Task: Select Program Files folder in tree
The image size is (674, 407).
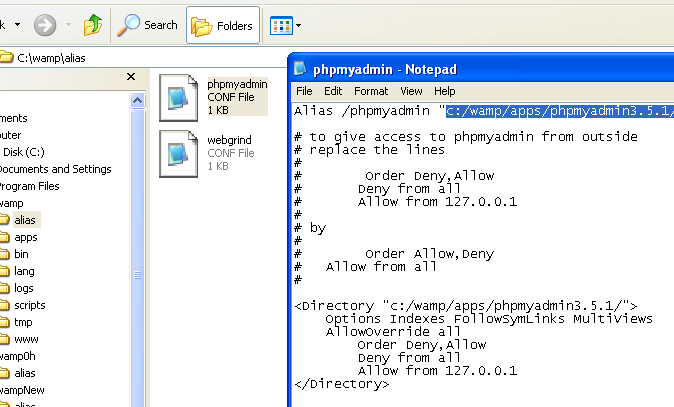Action: pos(29,186)
